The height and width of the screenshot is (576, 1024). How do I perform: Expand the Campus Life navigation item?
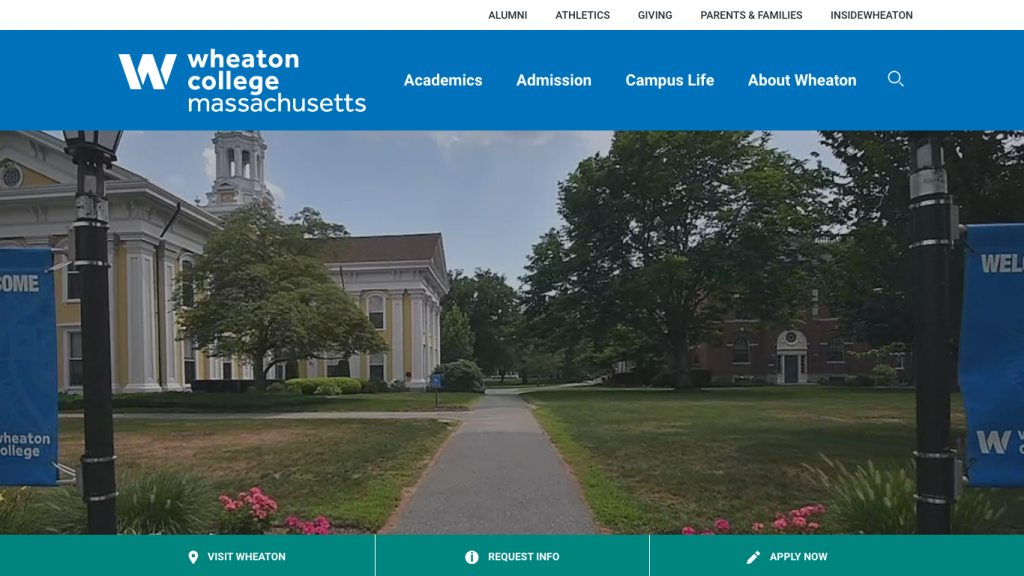pyautogui.click(x=669, y=80)
